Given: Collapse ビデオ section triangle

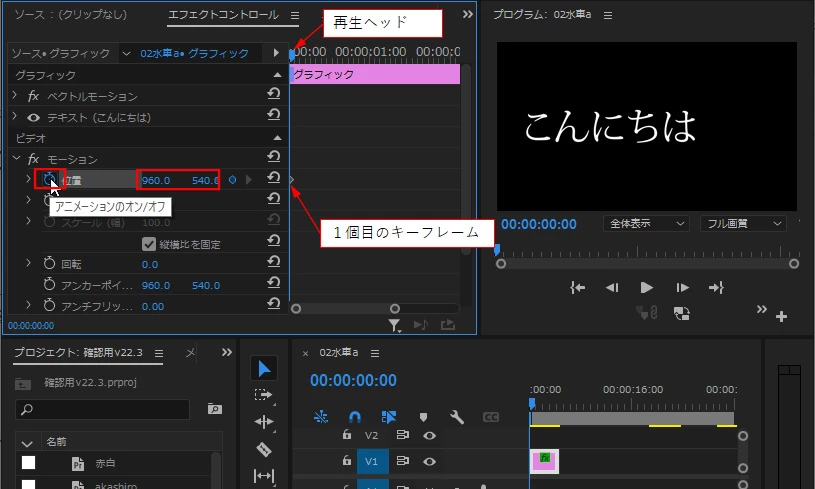Looking at the screenshot, I should pos(278,138).
